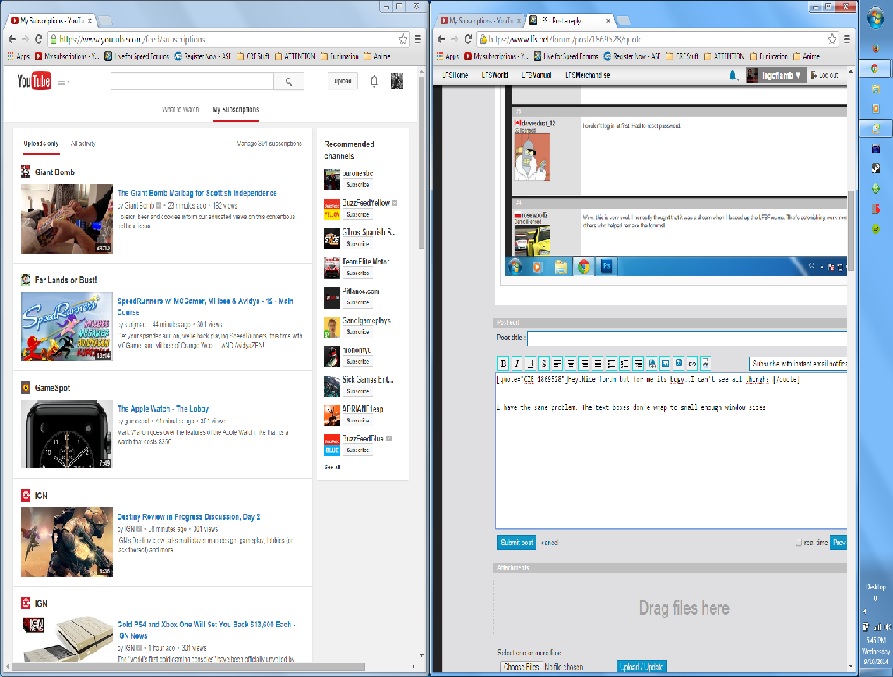Open LFSManual menu item
The height and width of the screenshot is (677, 893).
[x=536, y=75]
